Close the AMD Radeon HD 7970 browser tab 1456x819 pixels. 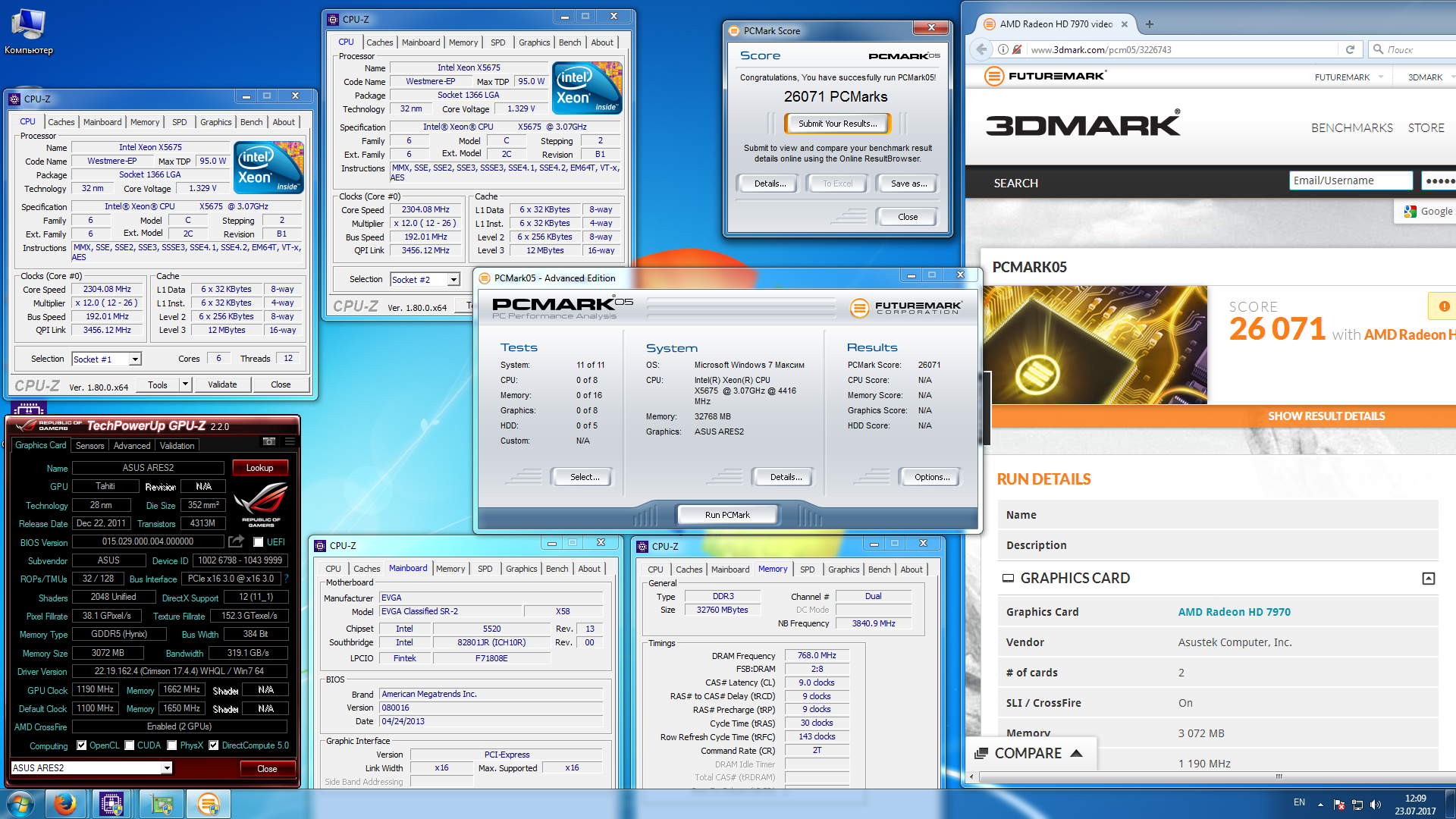[1125, 24]
